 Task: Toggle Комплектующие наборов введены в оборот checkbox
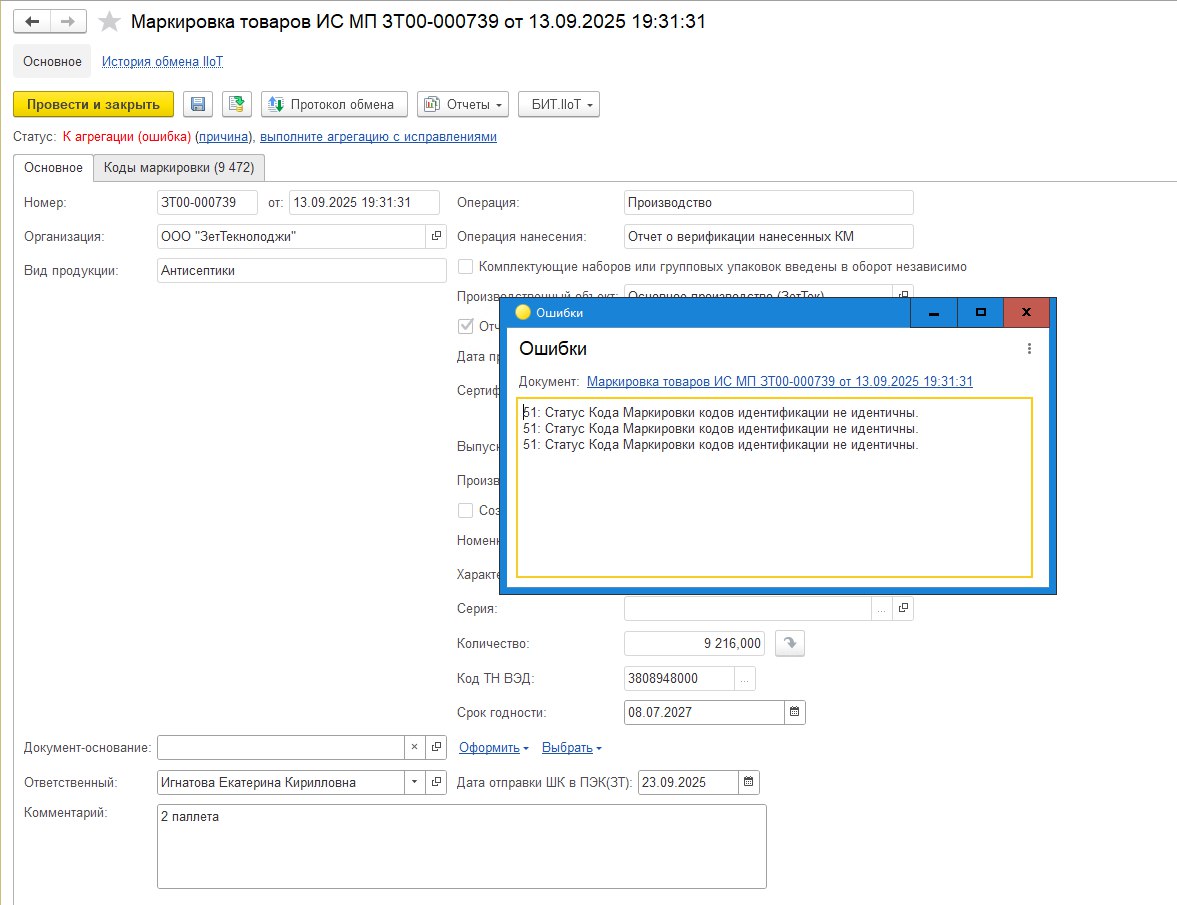(465, 267)
